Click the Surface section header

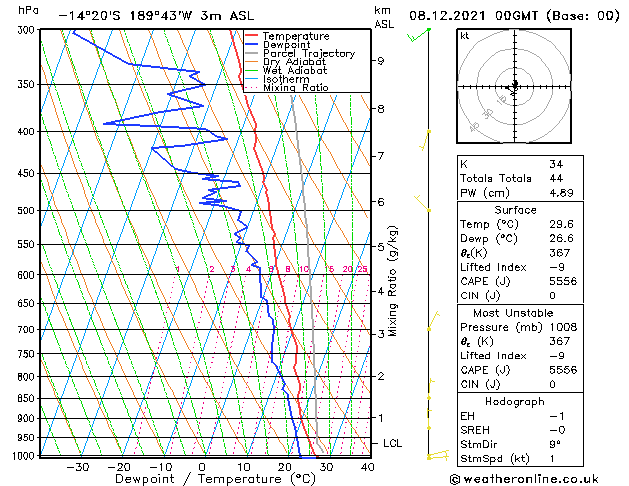514,210
